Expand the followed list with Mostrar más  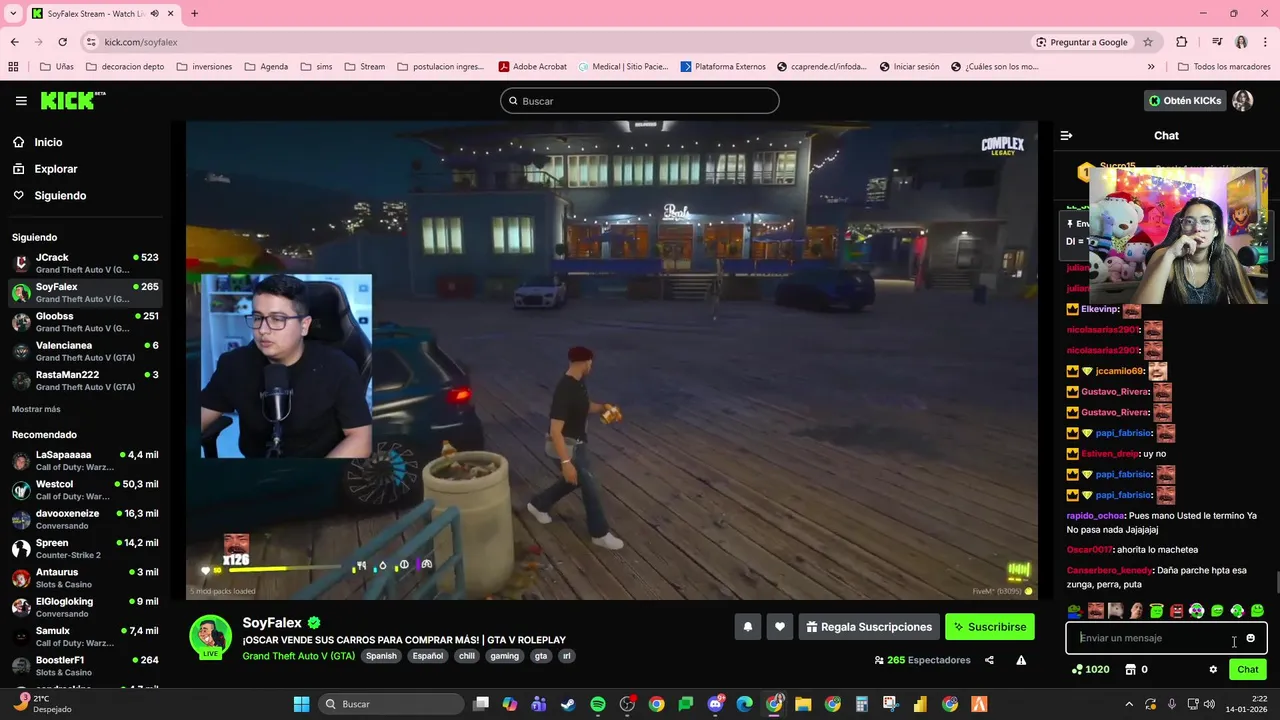(x=36, y=409)
